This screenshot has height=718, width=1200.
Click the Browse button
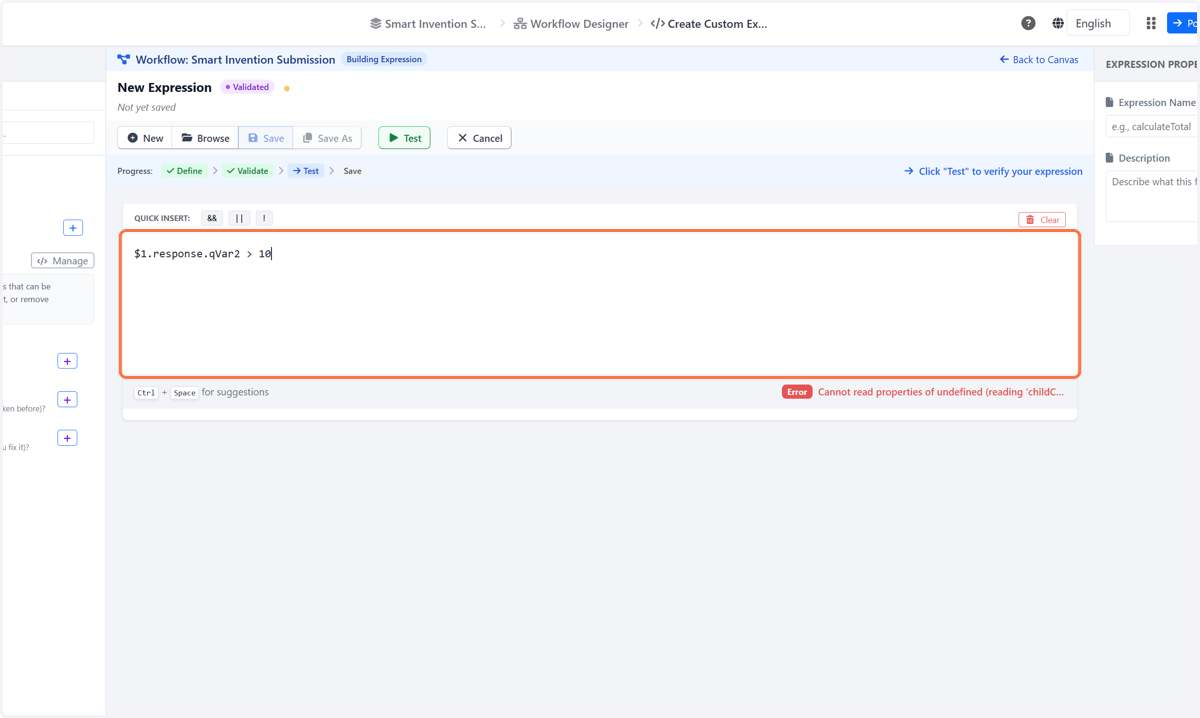click(205, 138)
